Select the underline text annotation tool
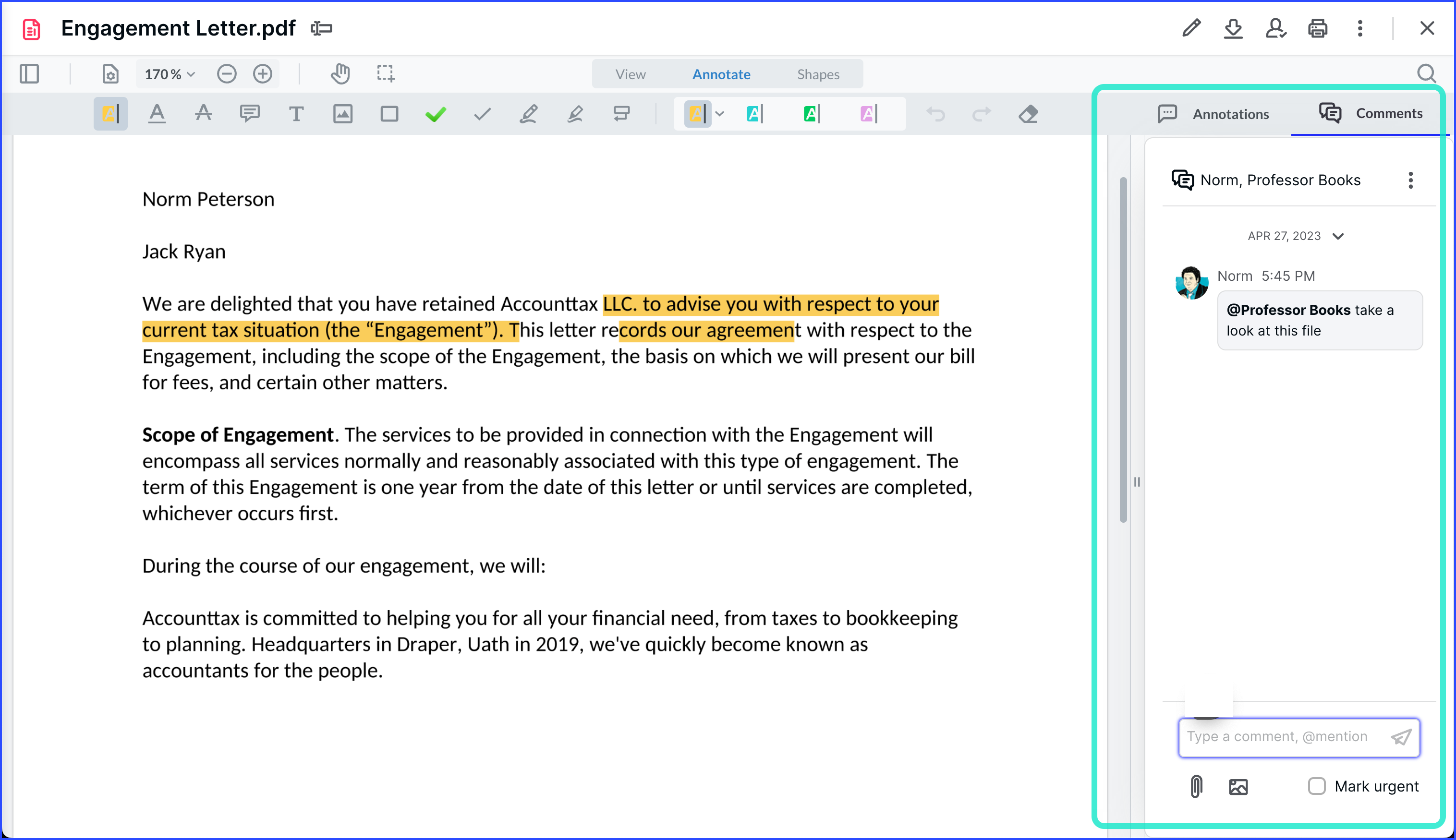 point(157,114)
